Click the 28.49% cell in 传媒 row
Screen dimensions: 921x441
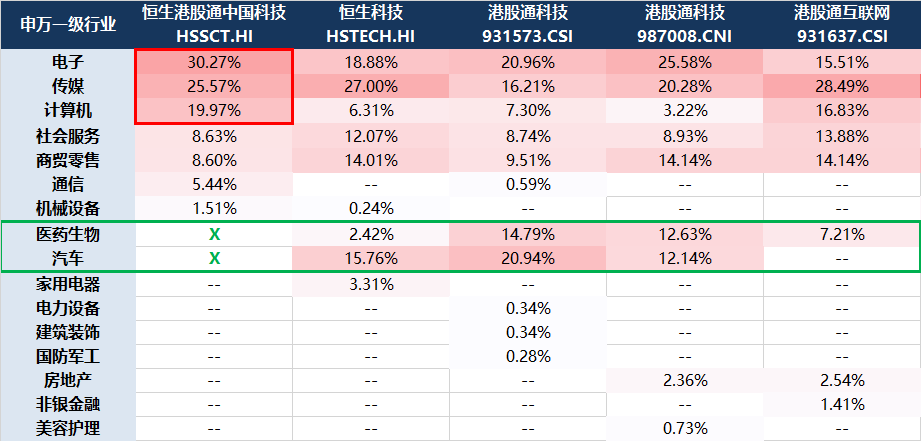point(841,86)
